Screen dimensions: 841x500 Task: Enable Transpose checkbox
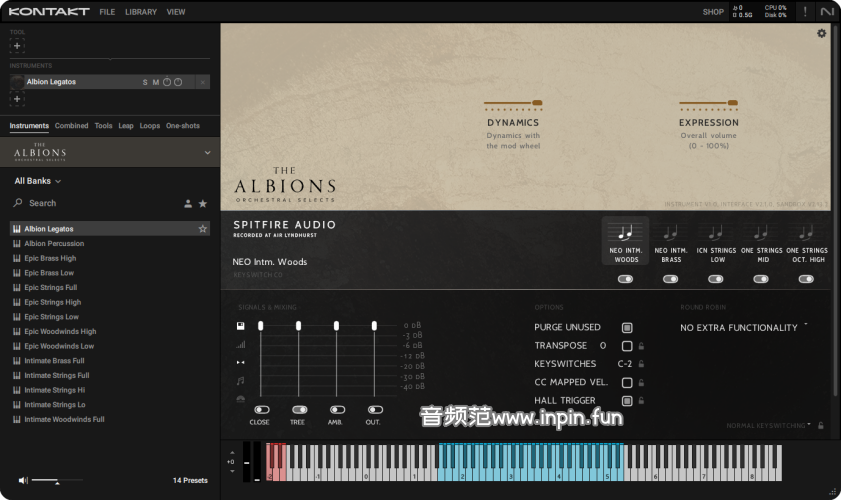[627, 346]
